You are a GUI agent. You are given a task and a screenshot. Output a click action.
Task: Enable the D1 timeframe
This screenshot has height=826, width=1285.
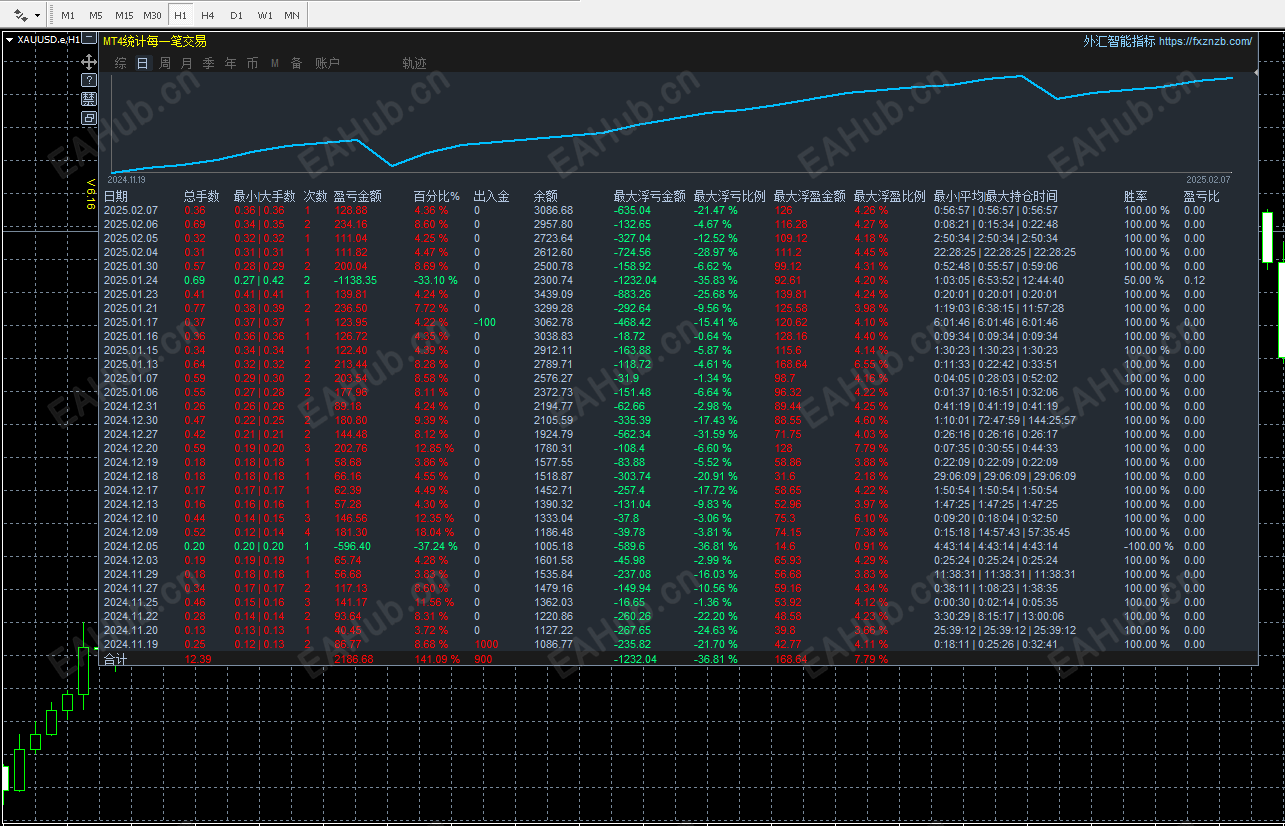236,16
